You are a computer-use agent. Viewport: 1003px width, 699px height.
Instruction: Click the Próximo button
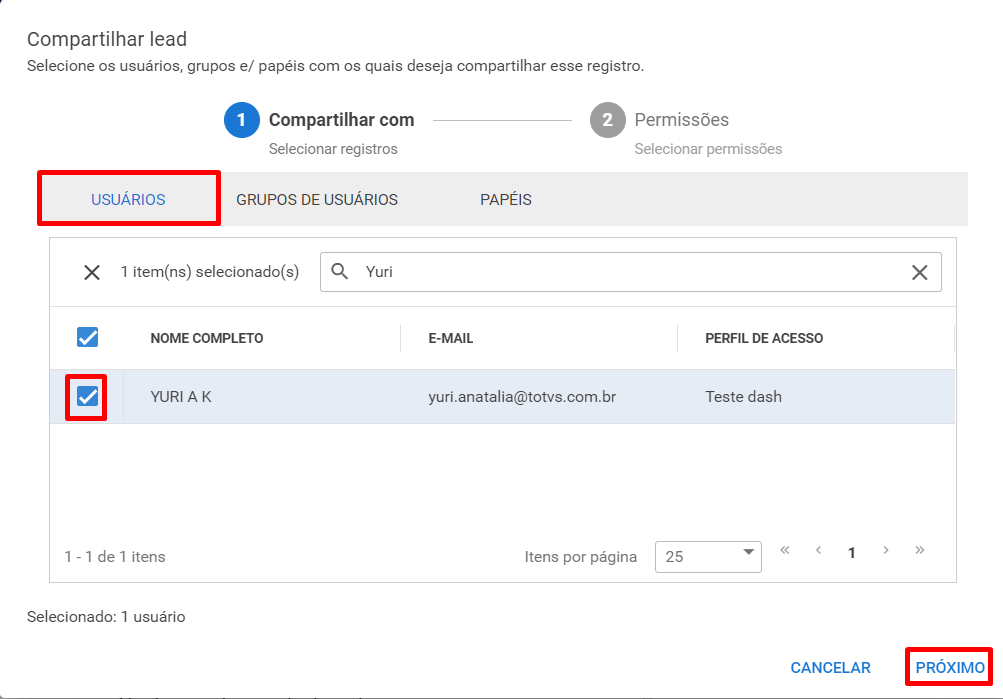949,667
